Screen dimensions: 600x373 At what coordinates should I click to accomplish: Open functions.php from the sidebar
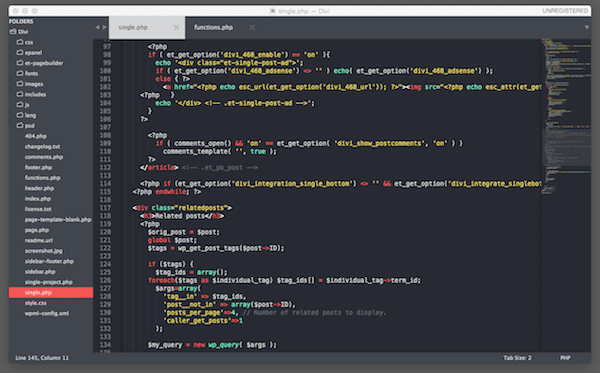coord(42,178)
